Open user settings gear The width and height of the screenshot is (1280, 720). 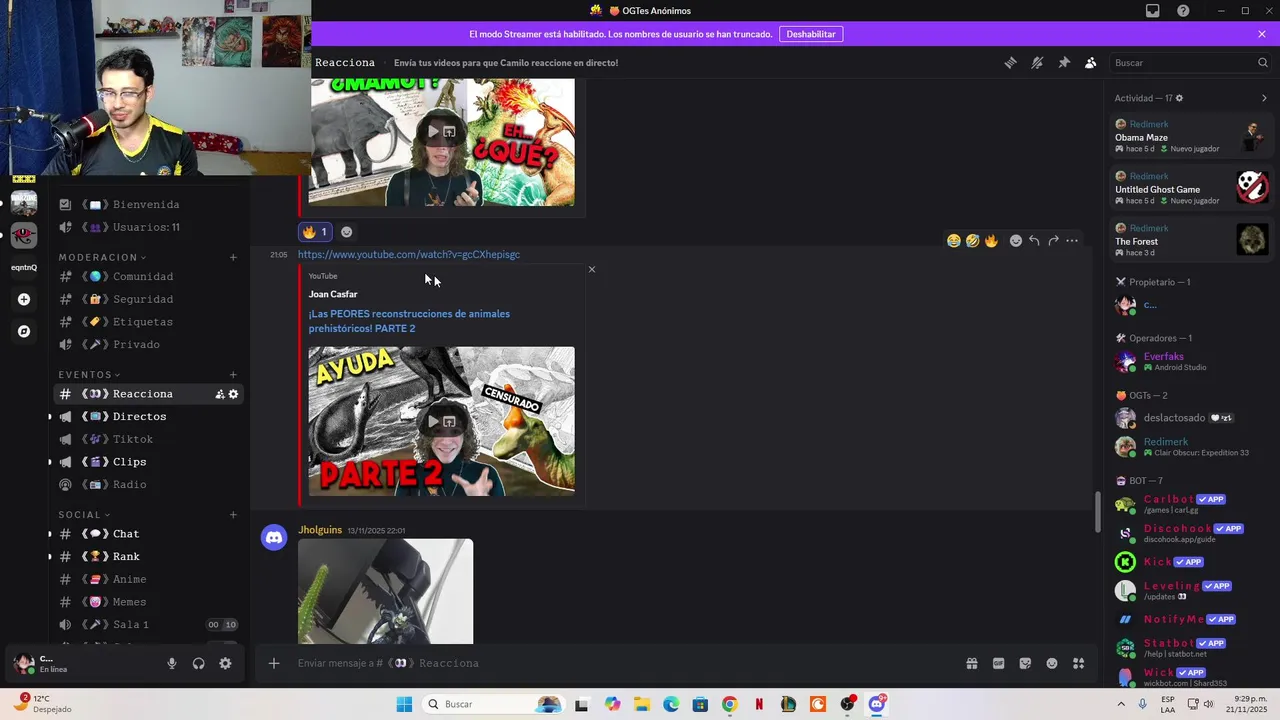(x=225, y=663)
